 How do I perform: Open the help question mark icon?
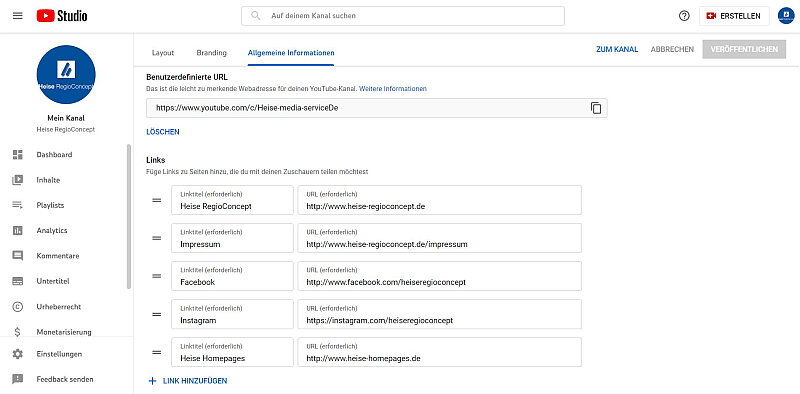tap(684, 16)
